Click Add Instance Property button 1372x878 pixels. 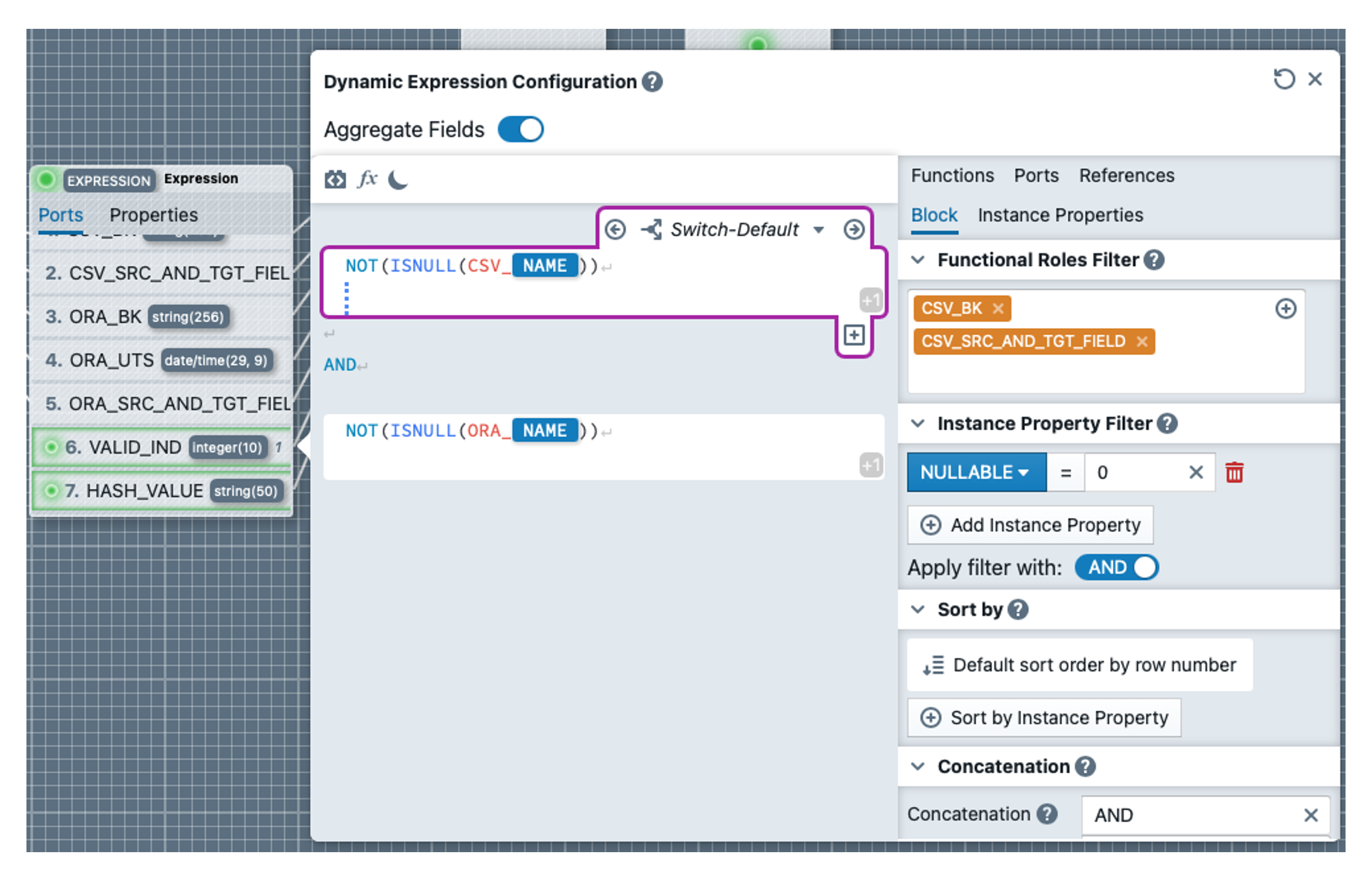point(1030,525)
